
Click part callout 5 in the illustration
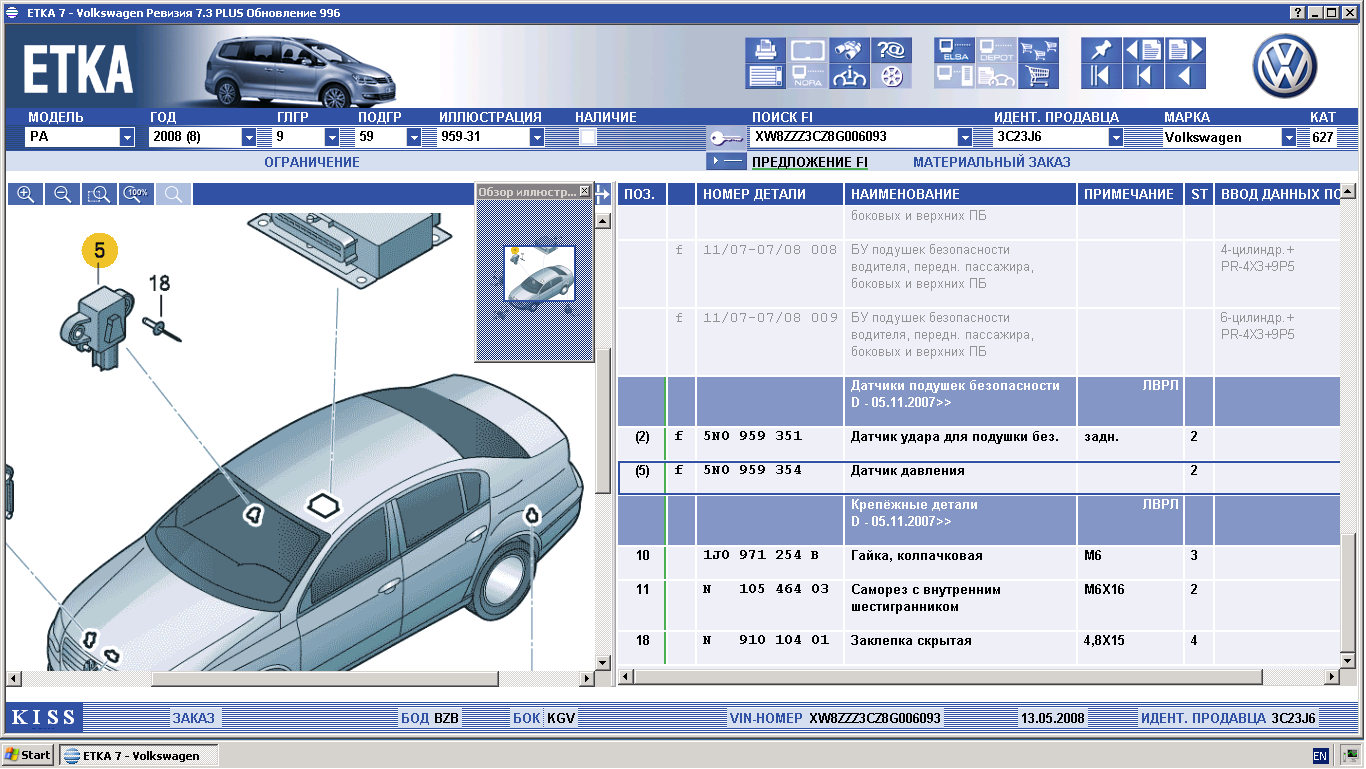pyautogui.click(x=100, y=251)
